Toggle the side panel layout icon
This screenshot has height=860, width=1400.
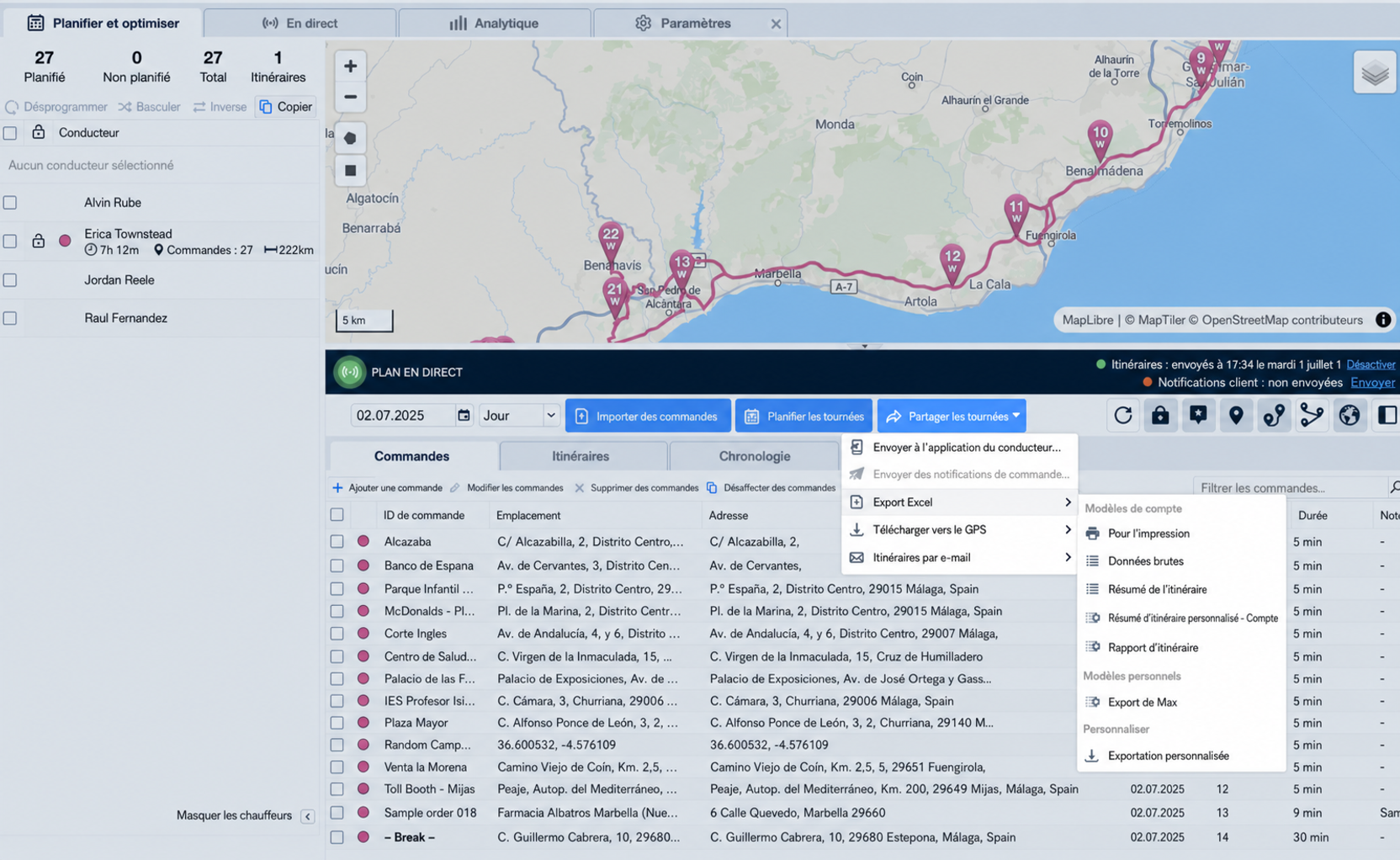1387,416
